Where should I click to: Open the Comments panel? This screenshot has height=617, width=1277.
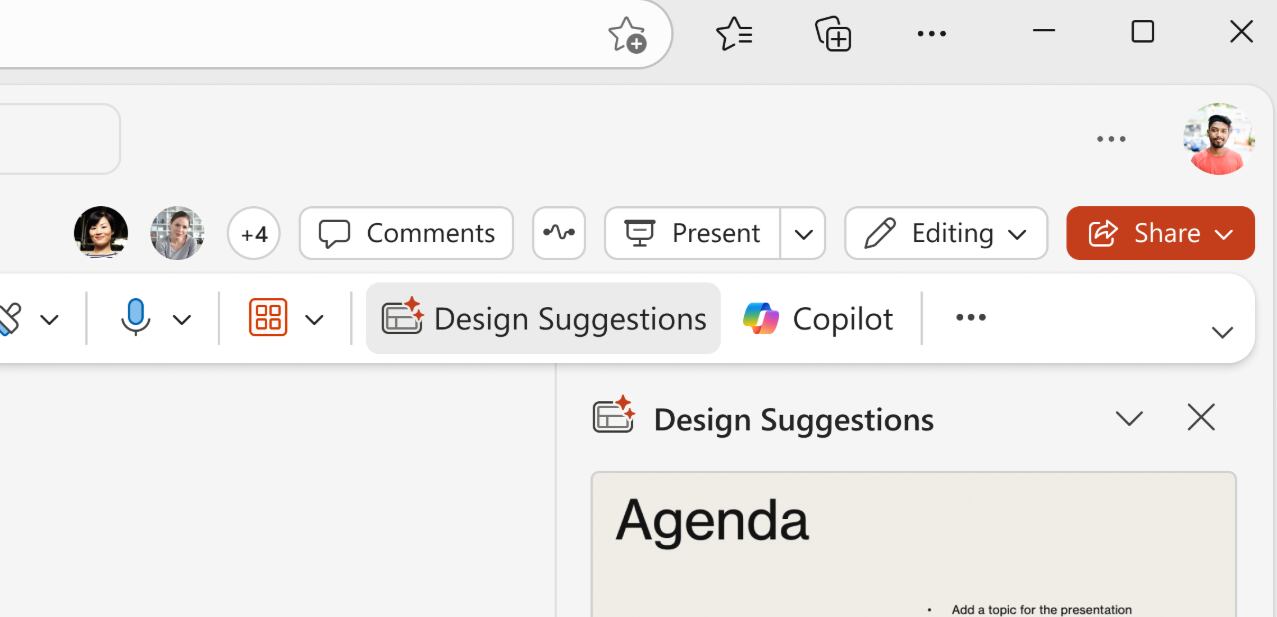(405, 233)
